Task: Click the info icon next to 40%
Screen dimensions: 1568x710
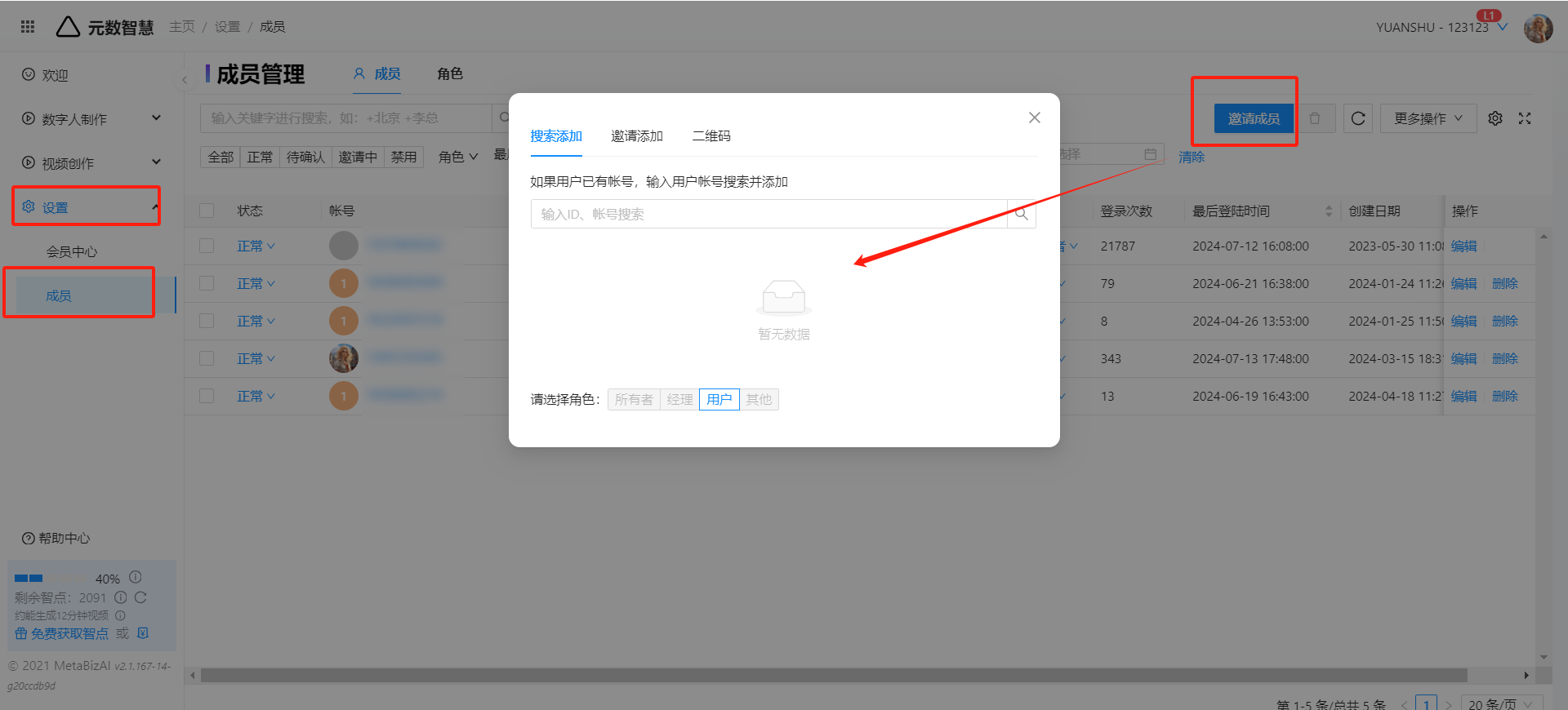Action: click(x=136, y=577)
